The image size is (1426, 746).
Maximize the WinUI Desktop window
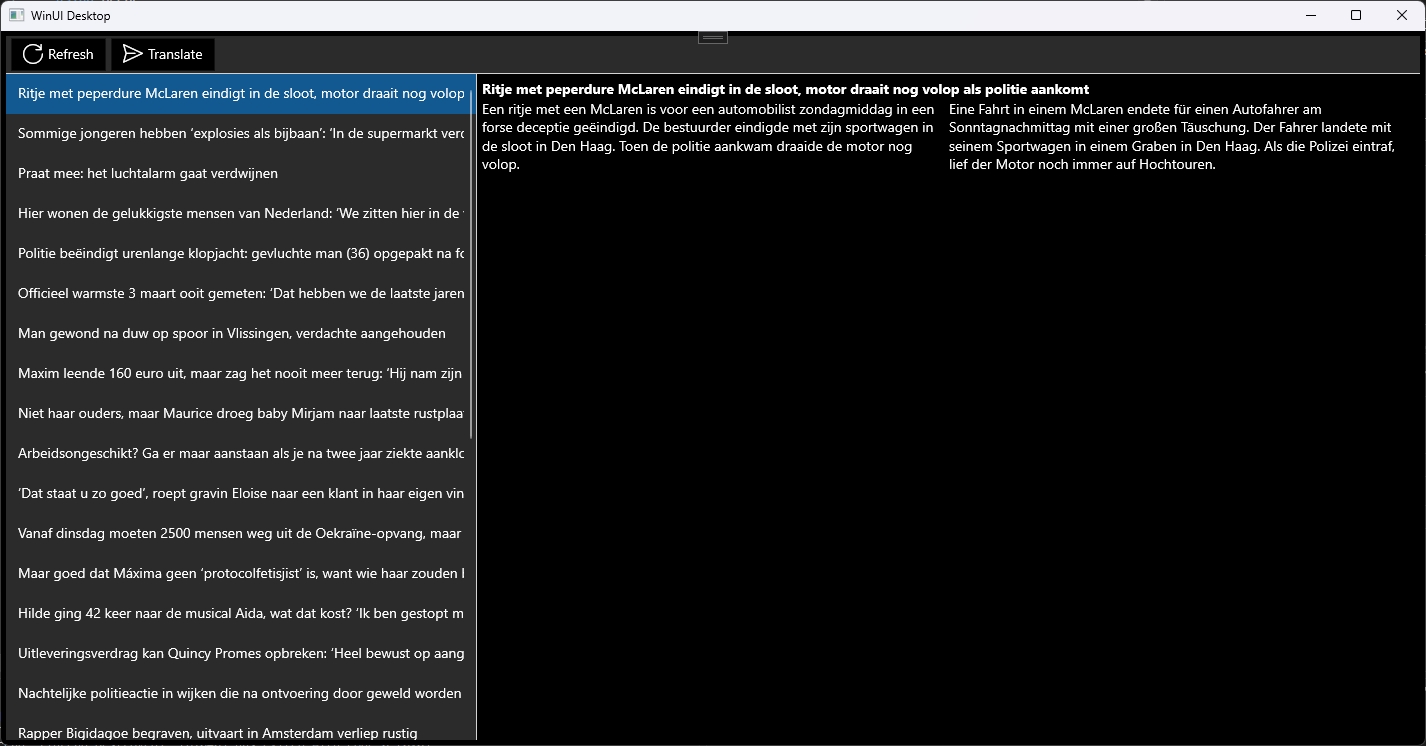[x=1356, y=15]
